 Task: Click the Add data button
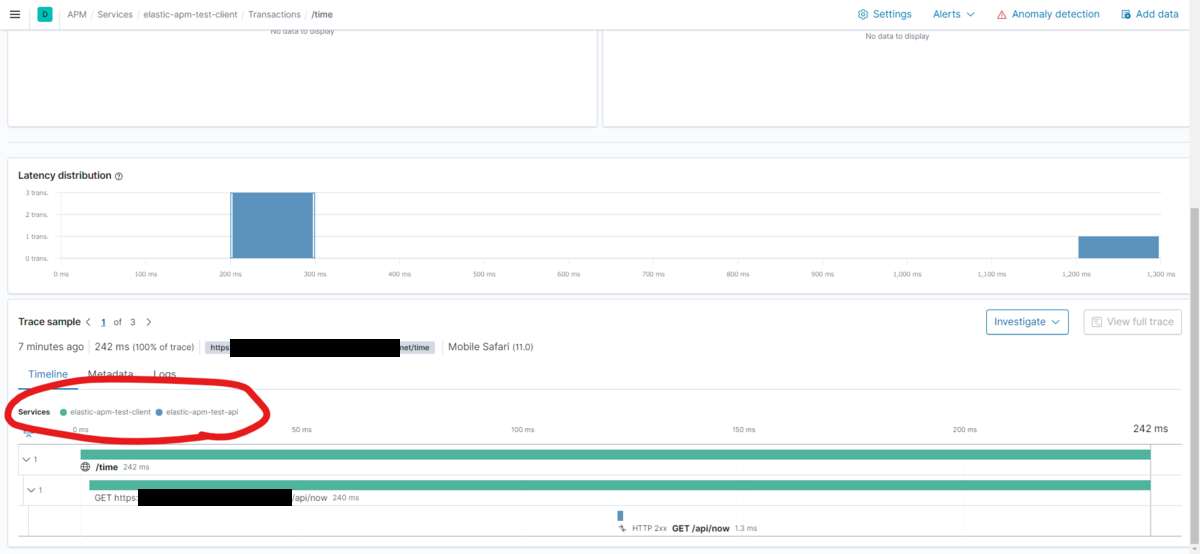tap(1150, 14)
